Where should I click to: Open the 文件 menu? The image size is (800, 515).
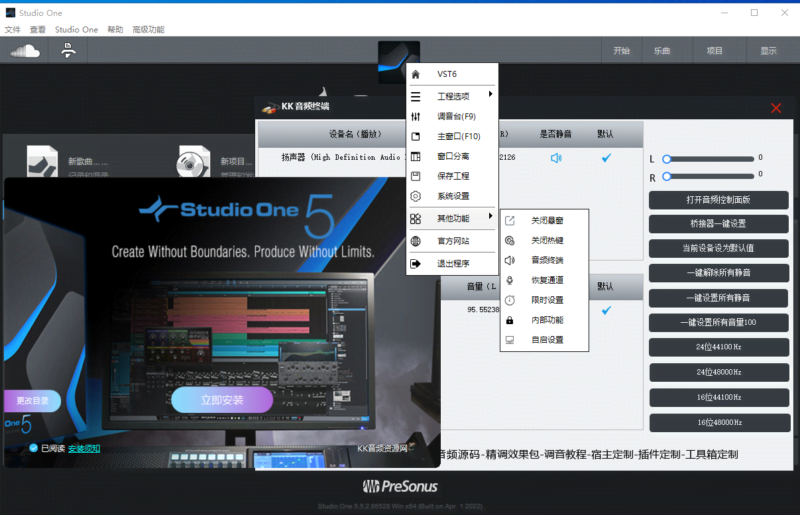pyautogui.click(x=13, y=30)
